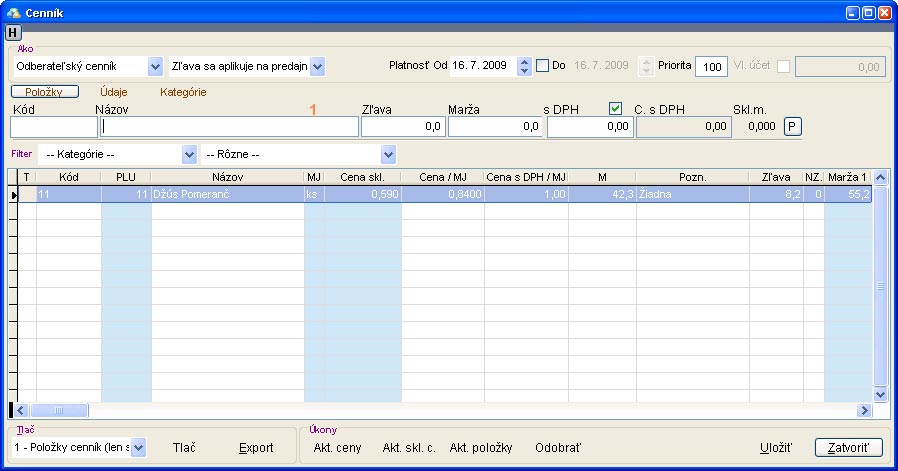Toggle the s DPH checkbox
The height and width of the screenshot is (471, 898).
(616, 108)
